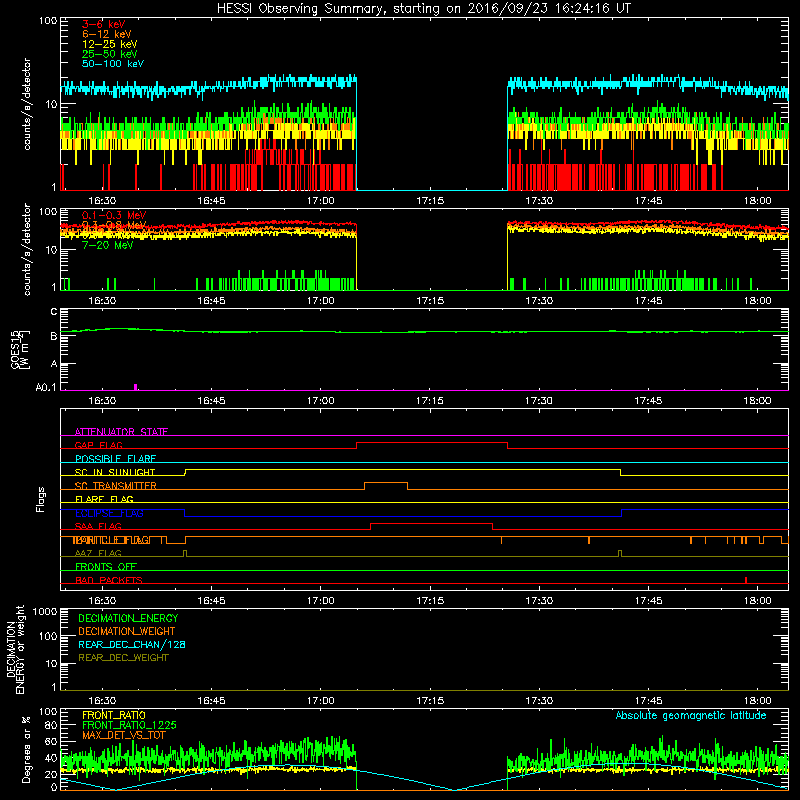Click the ATTENUATOR_STATE flag label
The height and width of the screenshot is (800, 800).
click(x=121, y=432)
